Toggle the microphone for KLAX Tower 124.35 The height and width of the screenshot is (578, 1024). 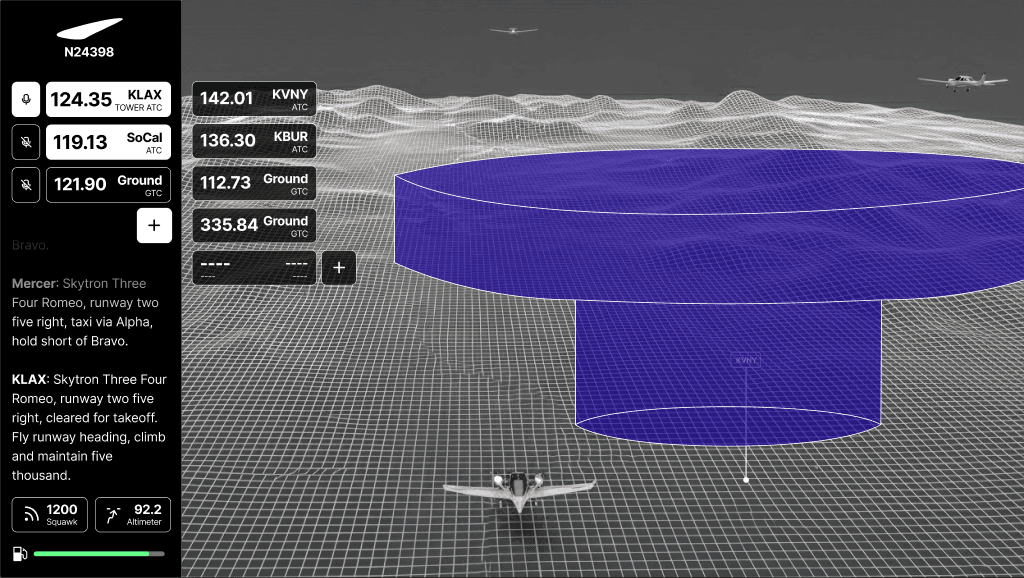[26, 99]
